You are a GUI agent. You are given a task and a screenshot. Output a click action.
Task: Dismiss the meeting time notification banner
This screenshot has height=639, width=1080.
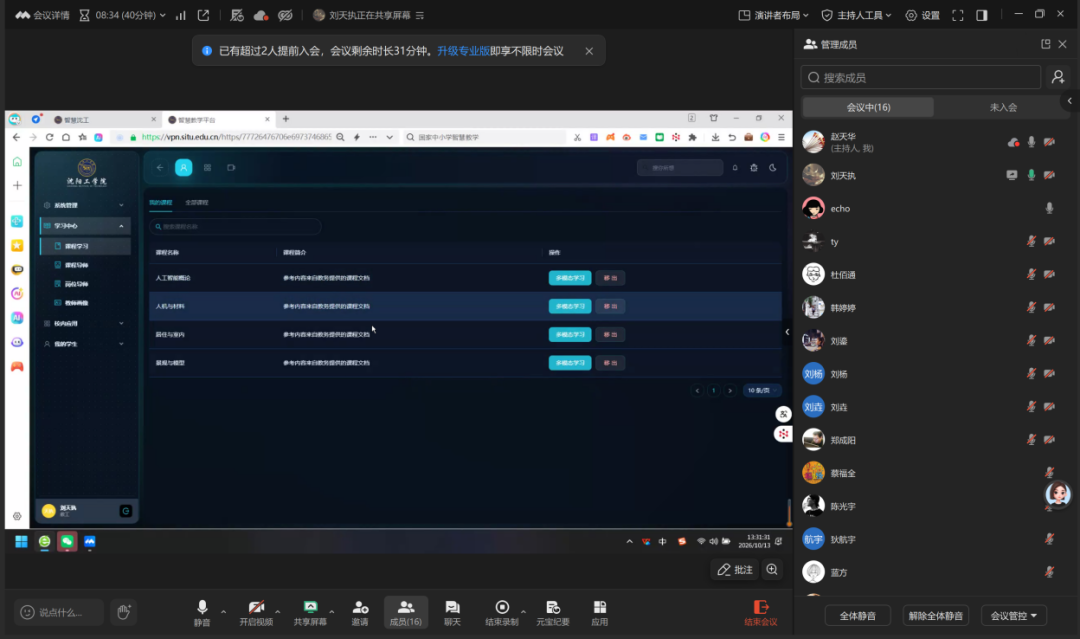(x=589, y=51)
